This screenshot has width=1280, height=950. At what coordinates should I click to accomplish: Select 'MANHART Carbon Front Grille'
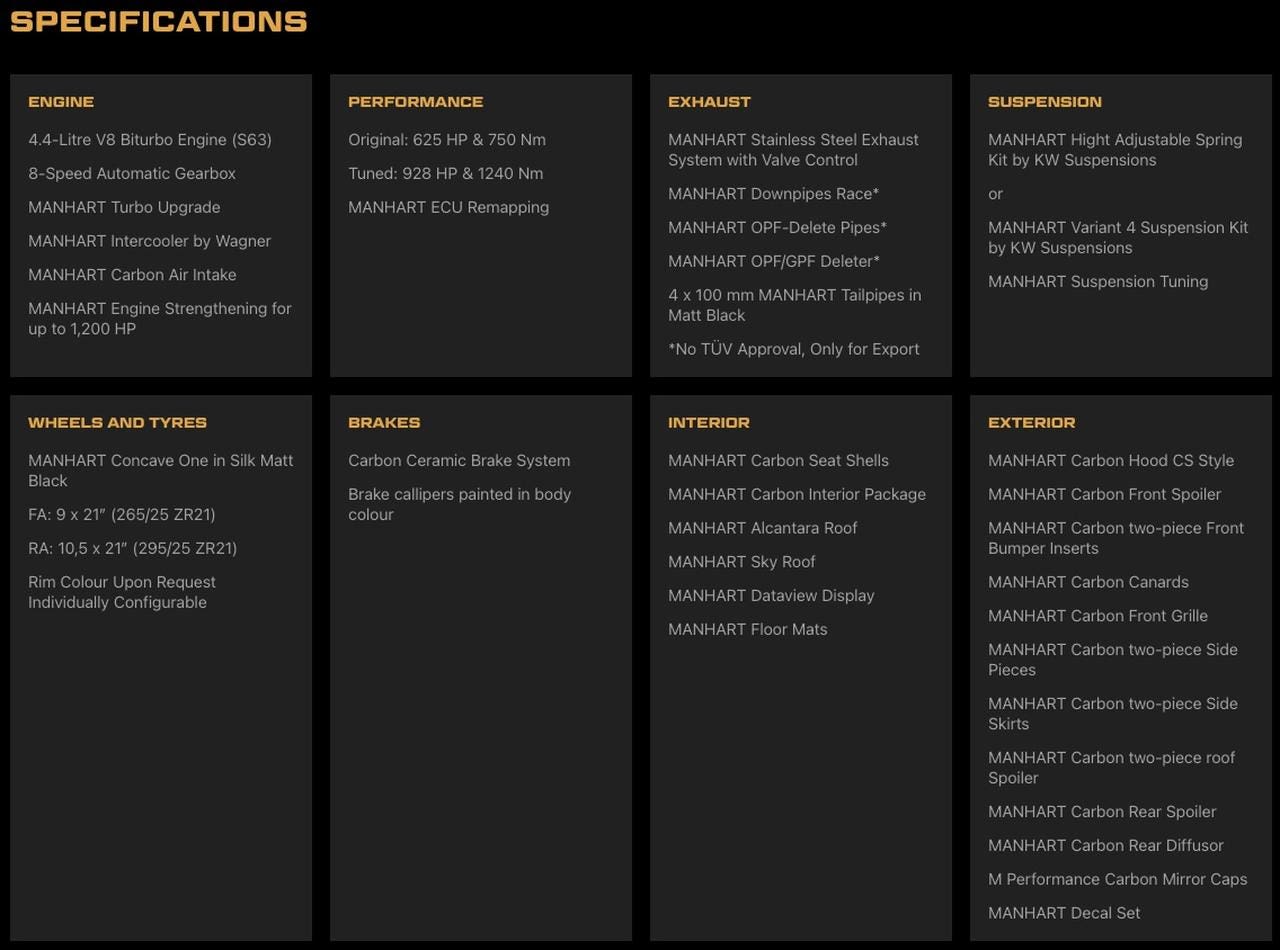tap(1098, 616)
